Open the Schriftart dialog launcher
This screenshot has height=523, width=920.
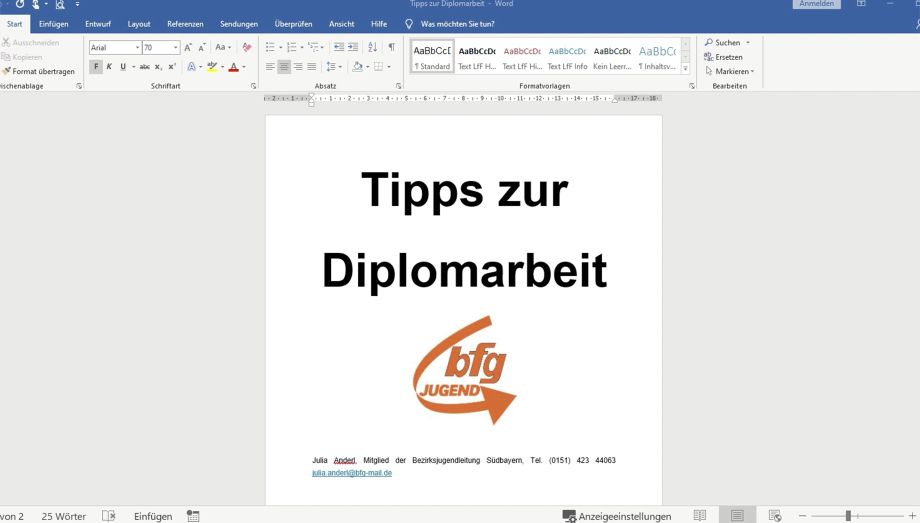click(x=253, y=86)
